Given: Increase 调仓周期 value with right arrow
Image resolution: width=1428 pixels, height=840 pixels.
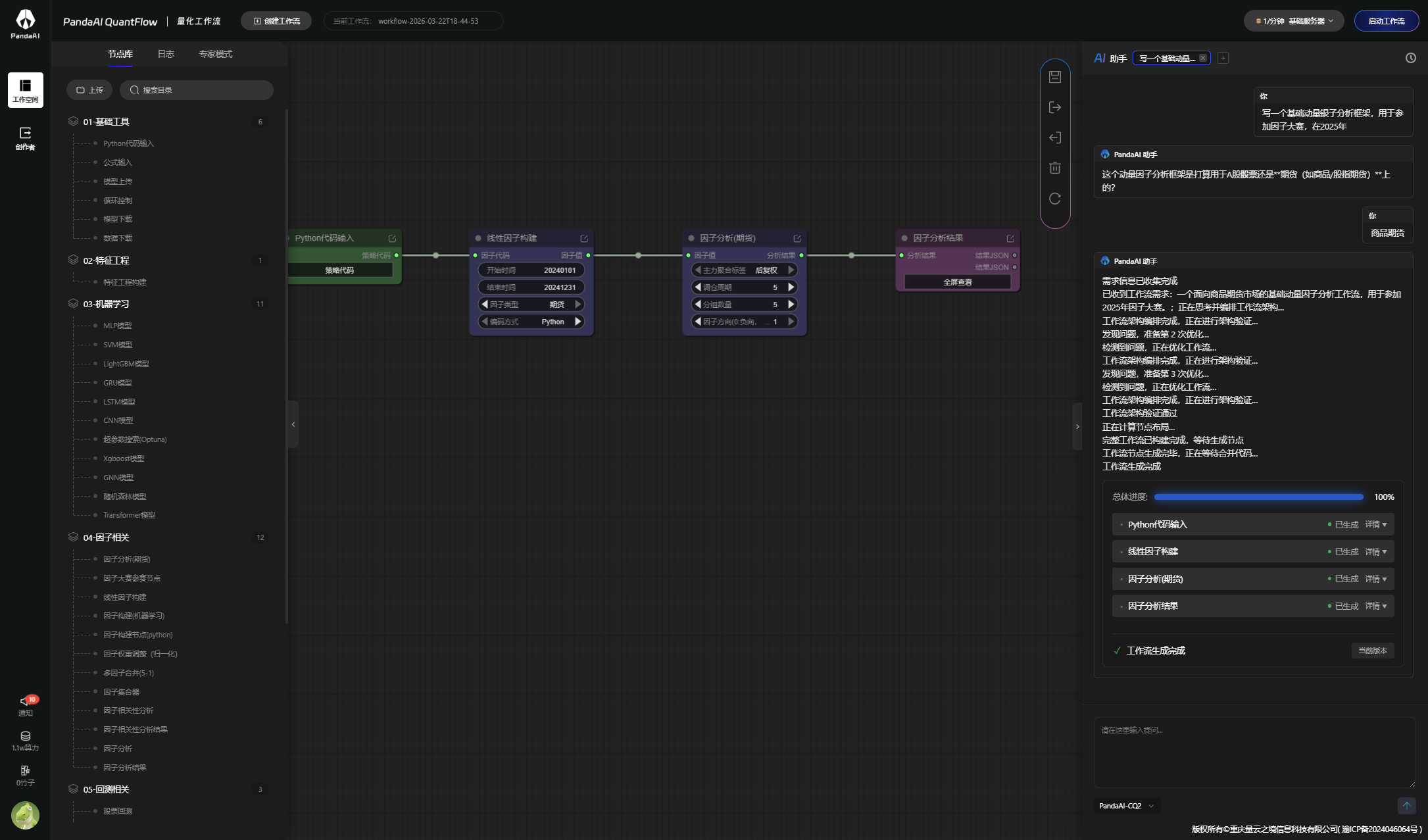Looking at the screenshot, I should tap(791, 287).
